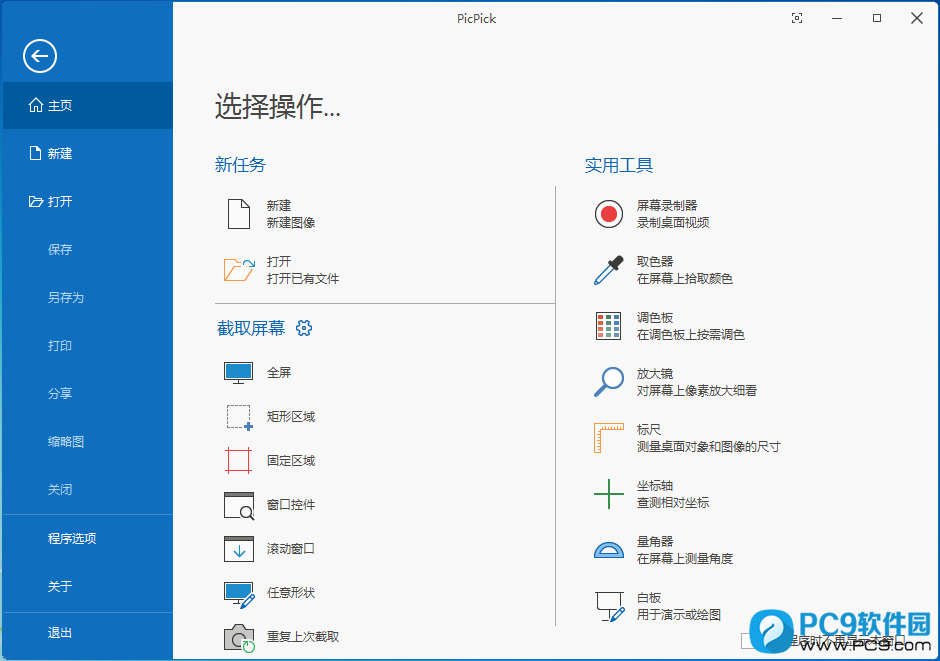Click the 新建图像 text link
Viewport: 940px width, 661px height.
(291, 223)
